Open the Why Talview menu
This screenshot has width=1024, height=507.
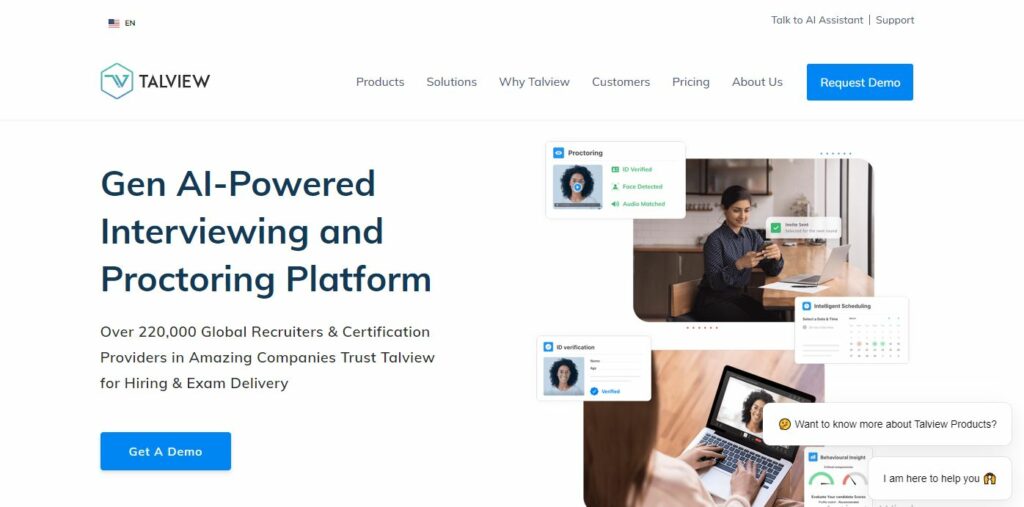coord(534,82)
